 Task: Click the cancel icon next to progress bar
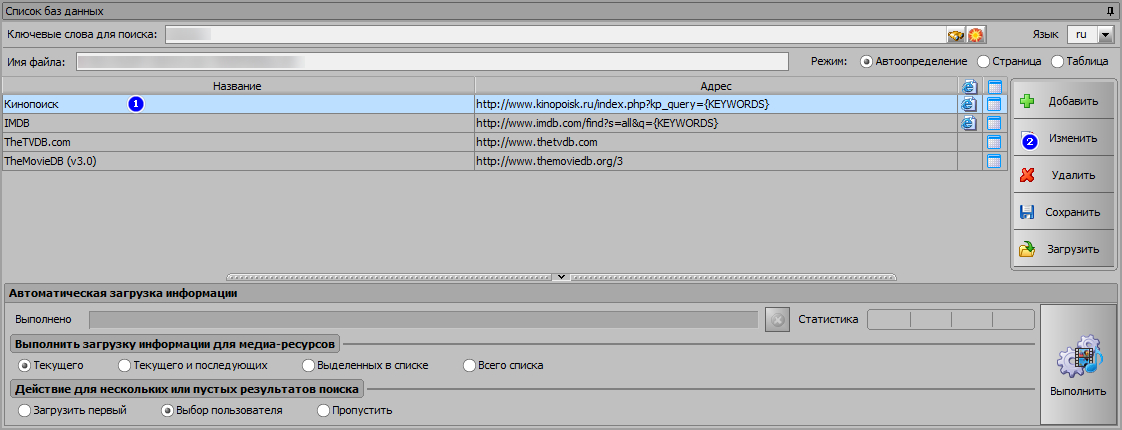tap(776, 320)
